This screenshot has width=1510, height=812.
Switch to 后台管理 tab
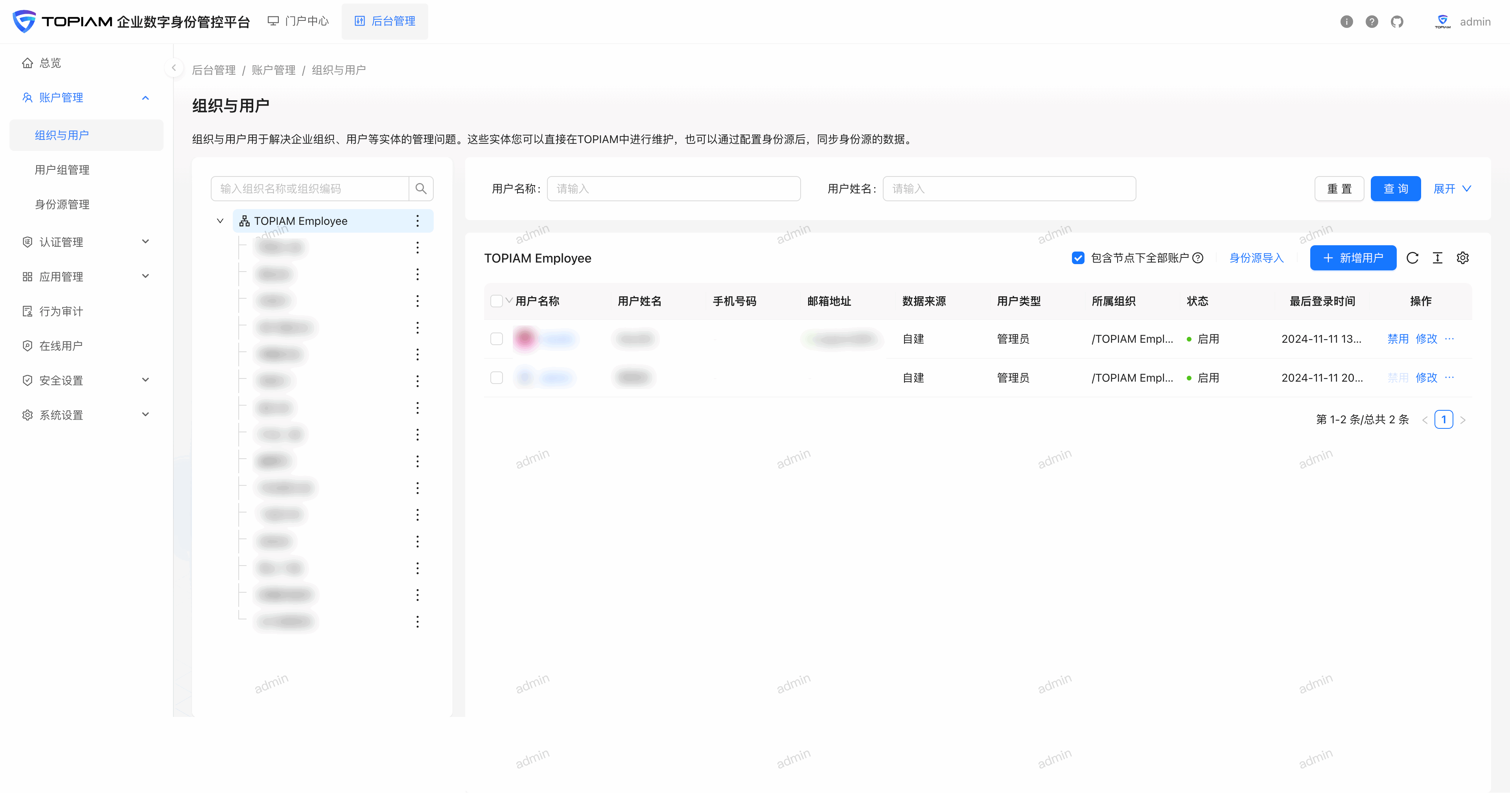coord(385,21)
